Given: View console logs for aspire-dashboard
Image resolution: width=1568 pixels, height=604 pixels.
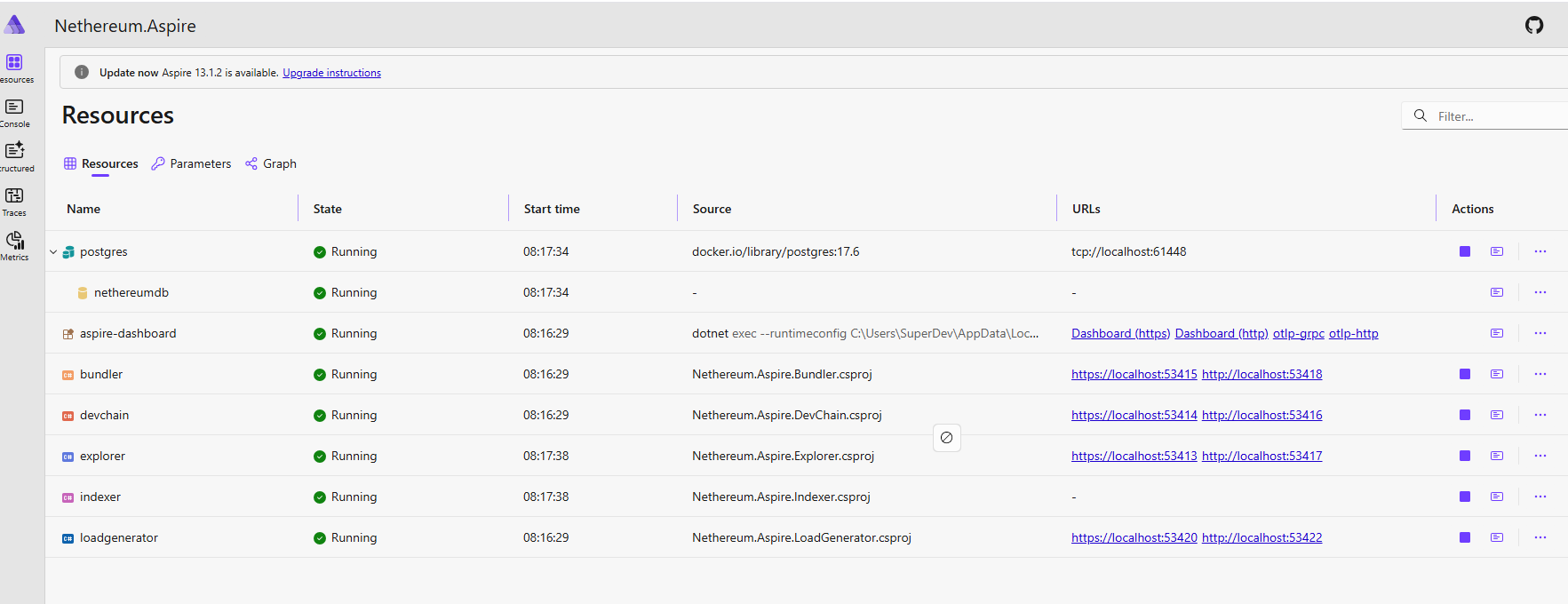Looking at the screenshot, I should (x=1497, y=333).
